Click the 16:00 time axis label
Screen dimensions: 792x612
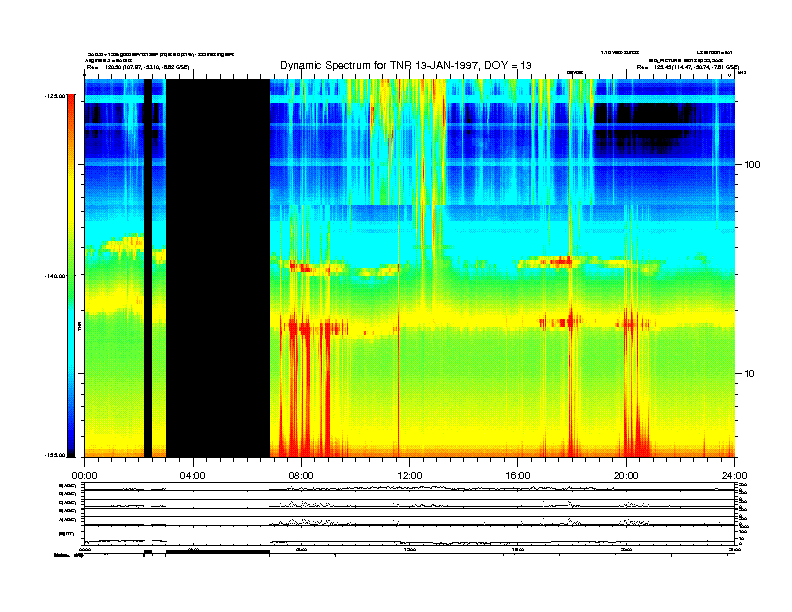click(518, 476)
